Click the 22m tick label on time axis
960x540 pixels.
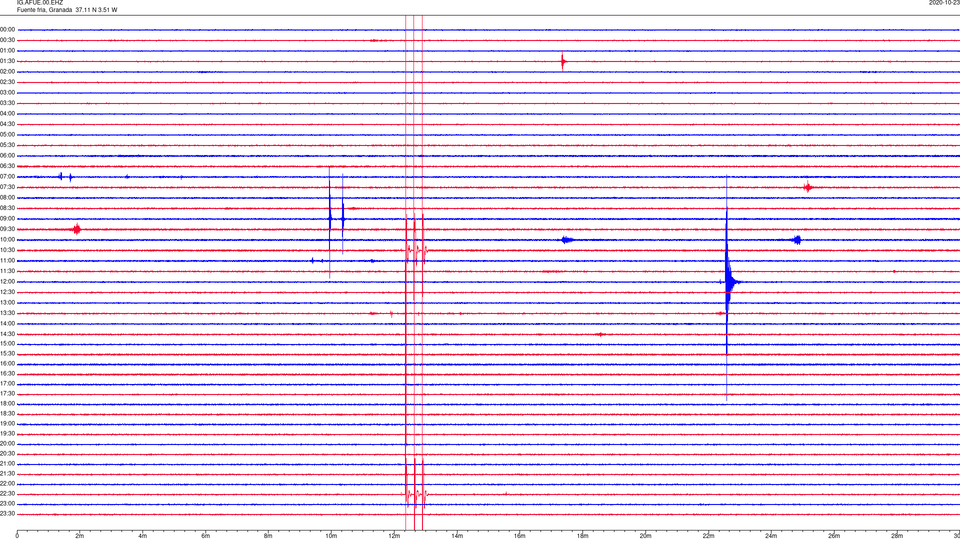click(708, 536)
